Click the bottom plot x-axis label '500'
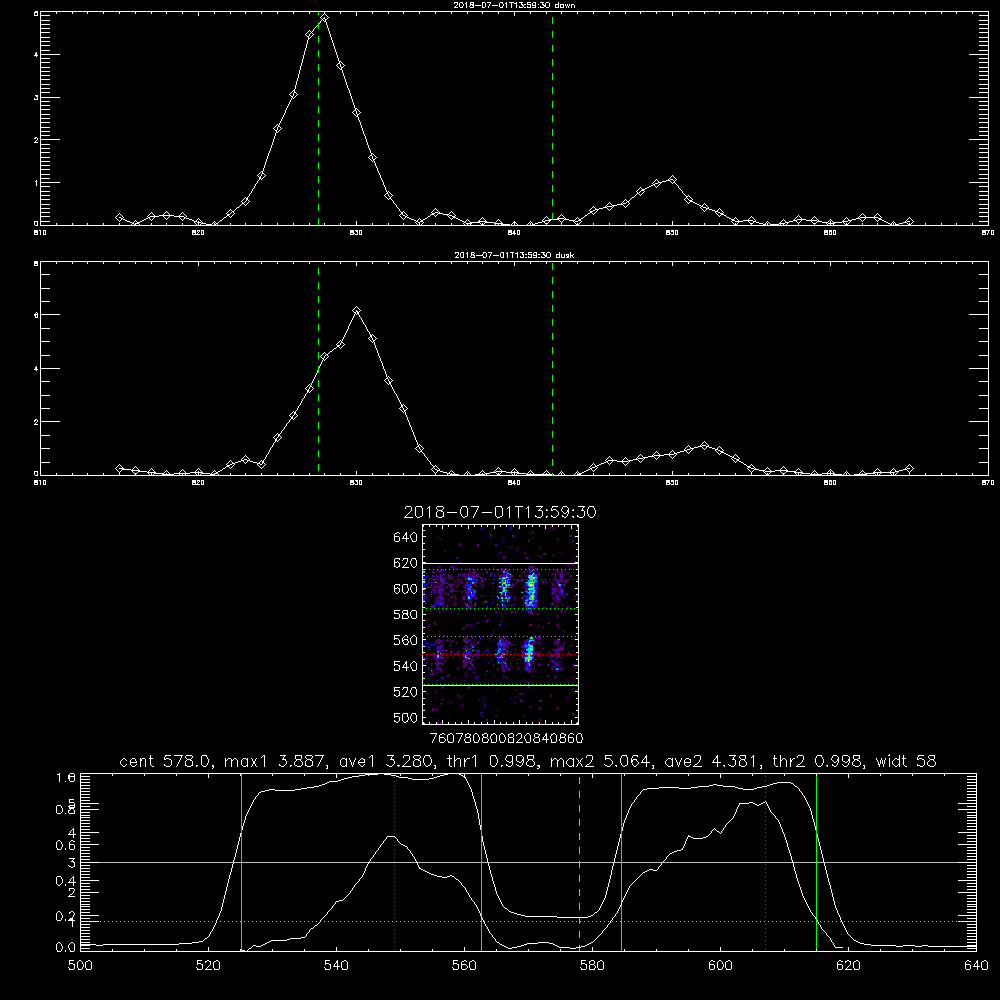This screenshot has width=1000, height=1000. (80, 966)
